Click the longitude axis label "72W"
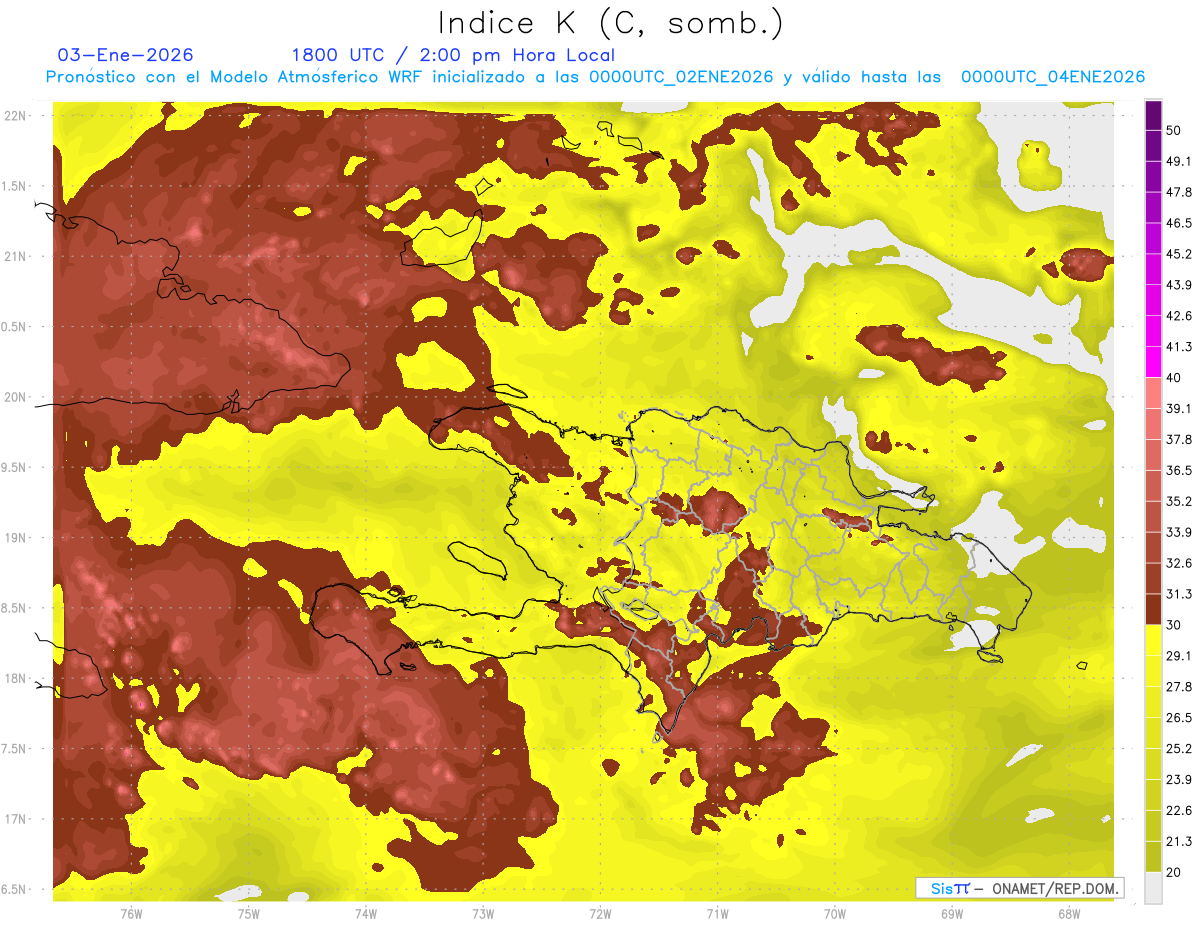 point(600,913)
